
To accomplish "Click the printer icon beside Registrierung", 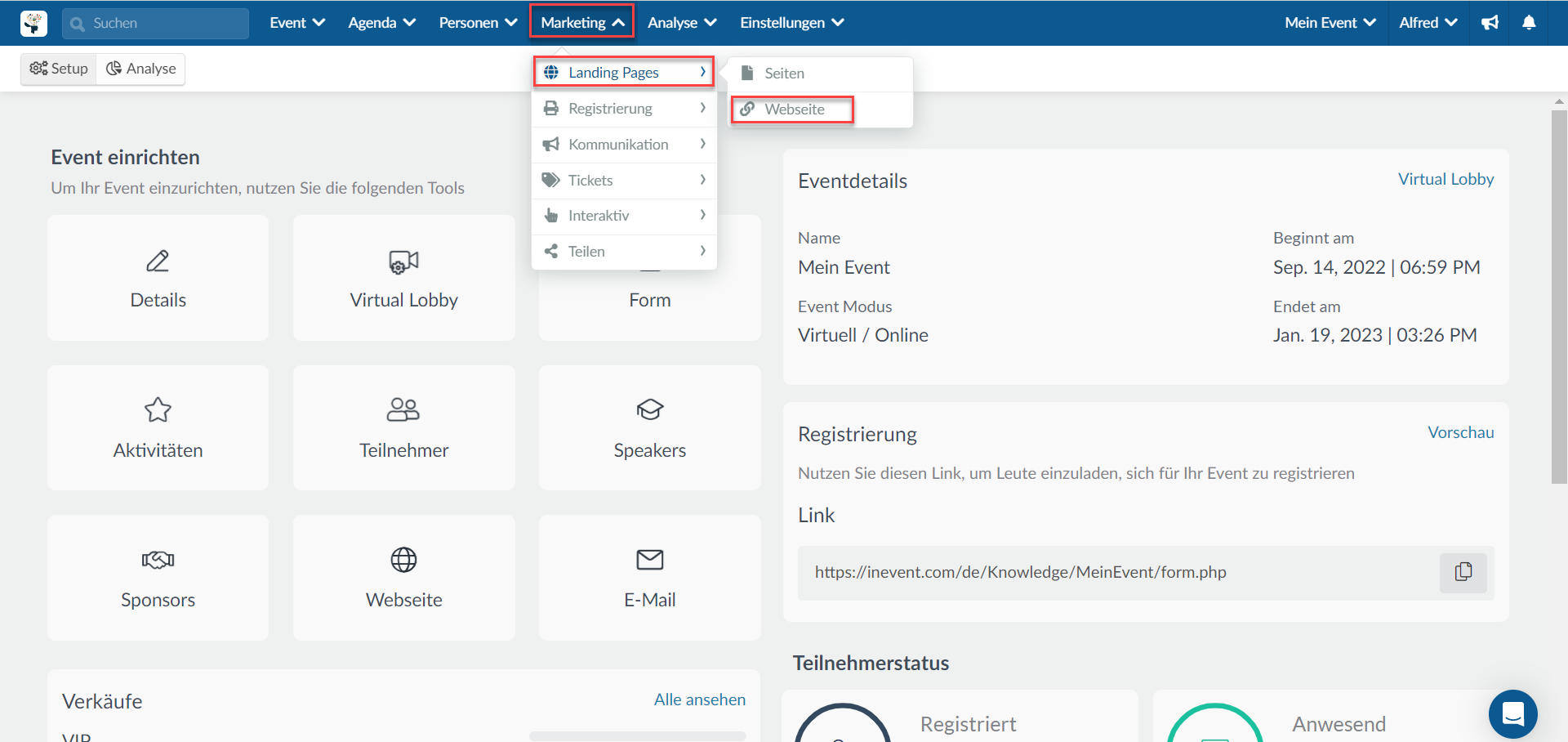I will point(551,109).
